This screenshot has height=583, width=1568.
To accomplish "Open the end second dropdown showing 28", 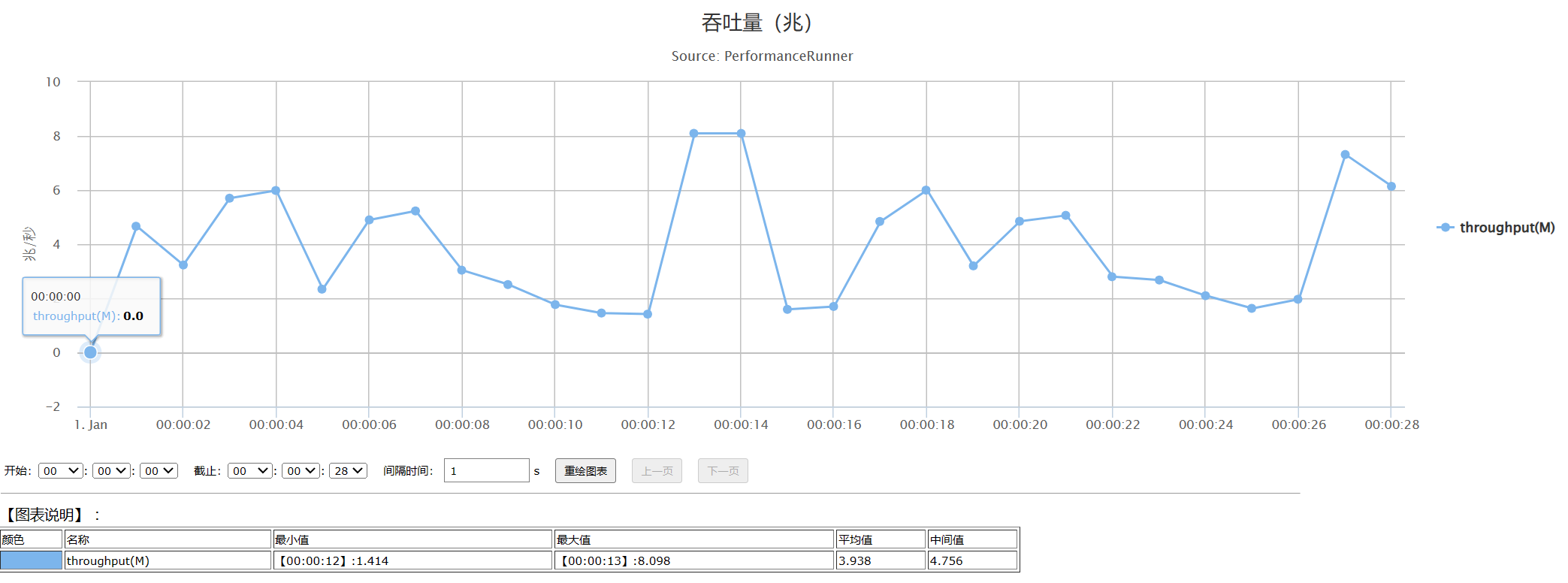I will click(349, 471).
